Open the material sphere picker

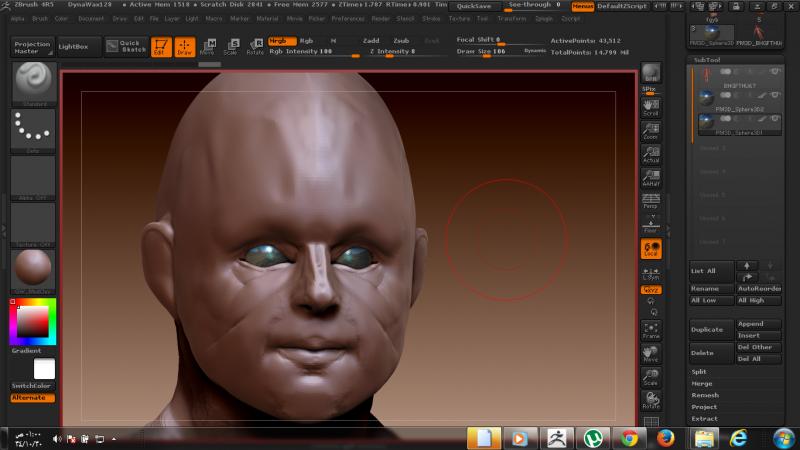tap(33, 272)
